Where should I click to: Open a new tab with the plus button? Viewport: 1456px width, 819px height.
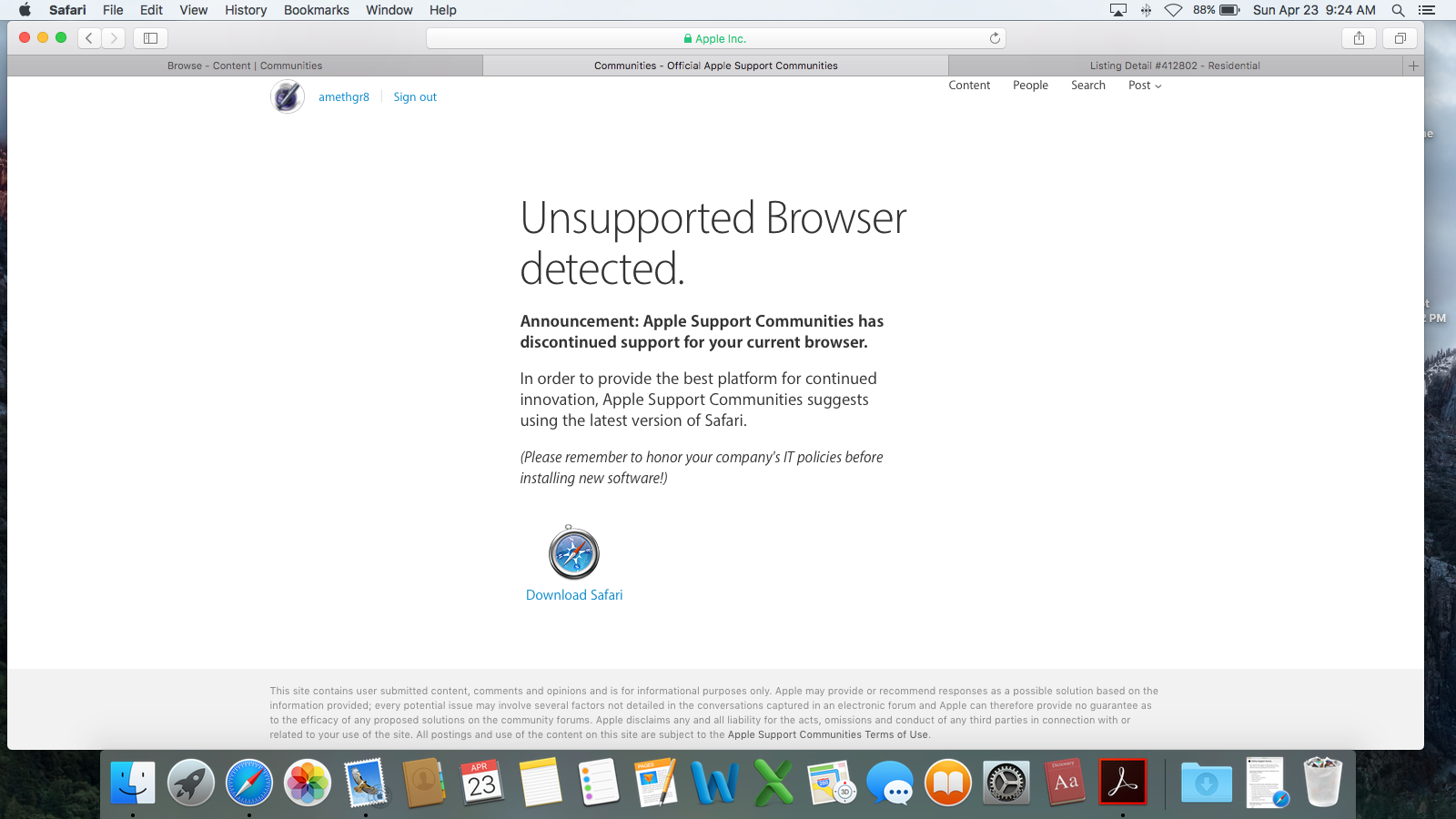coord(1413,66)
